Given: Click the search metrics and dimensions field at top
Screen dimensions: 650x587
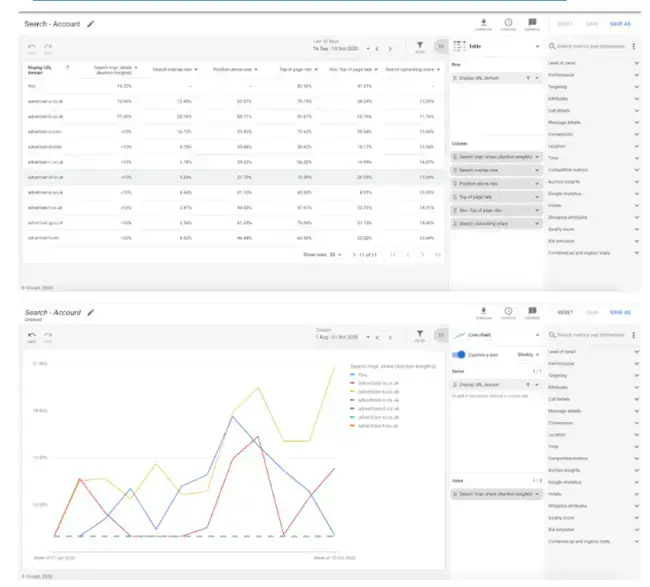Looking at the screenshot, I should point(595,46).
